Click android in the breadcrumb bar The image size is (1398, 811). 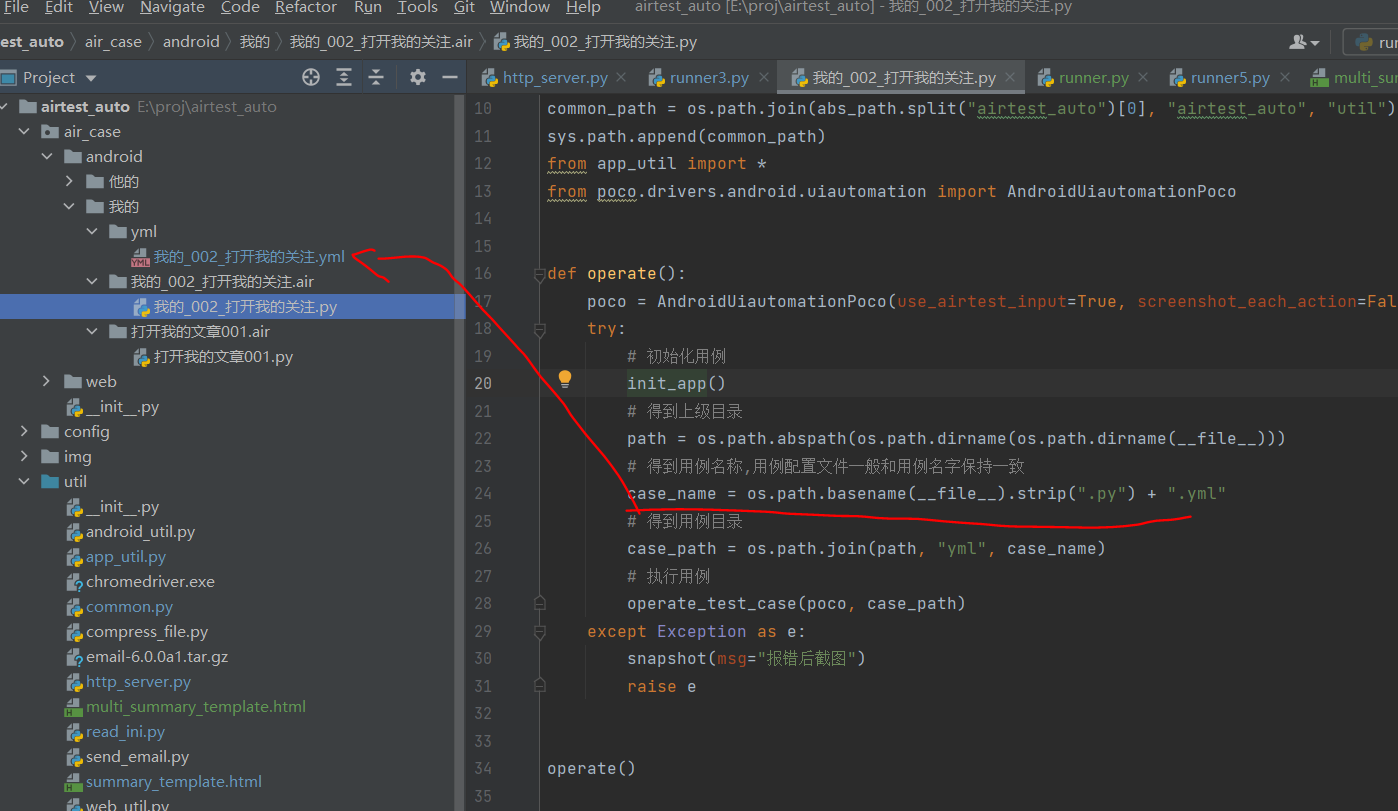[191, 42]
